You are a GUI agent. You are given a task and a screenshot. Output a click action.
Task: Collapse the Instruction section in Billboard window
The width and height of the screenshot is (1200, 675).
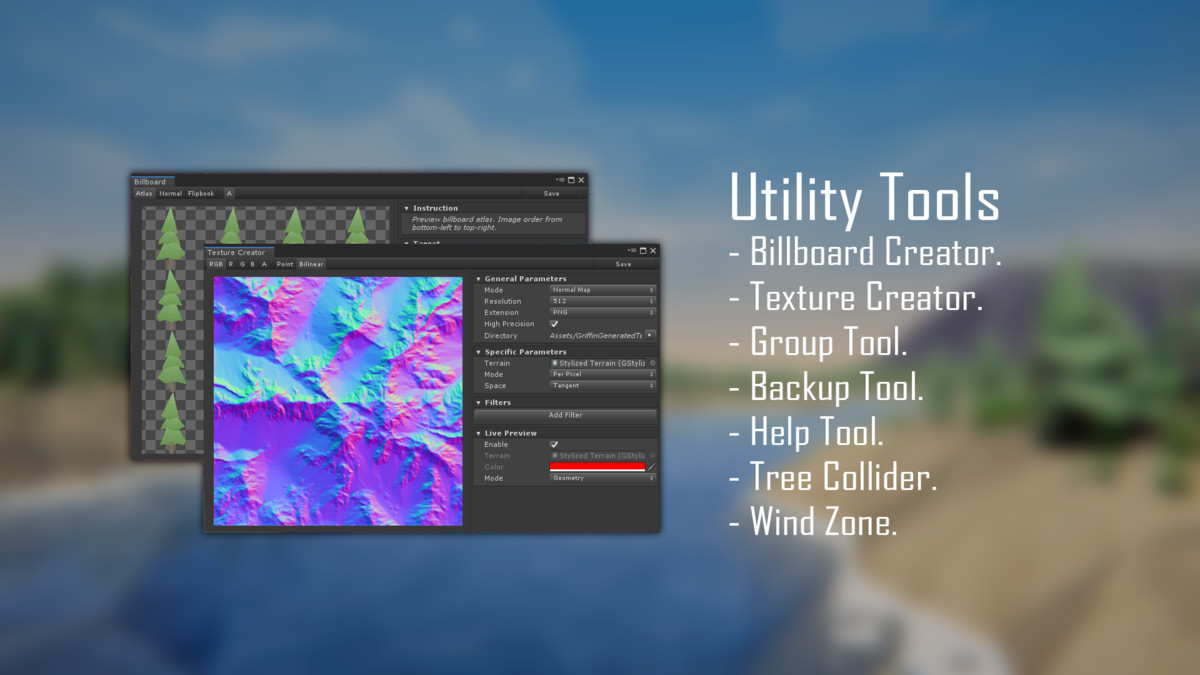pyautogui.click(x=407, y=208)
